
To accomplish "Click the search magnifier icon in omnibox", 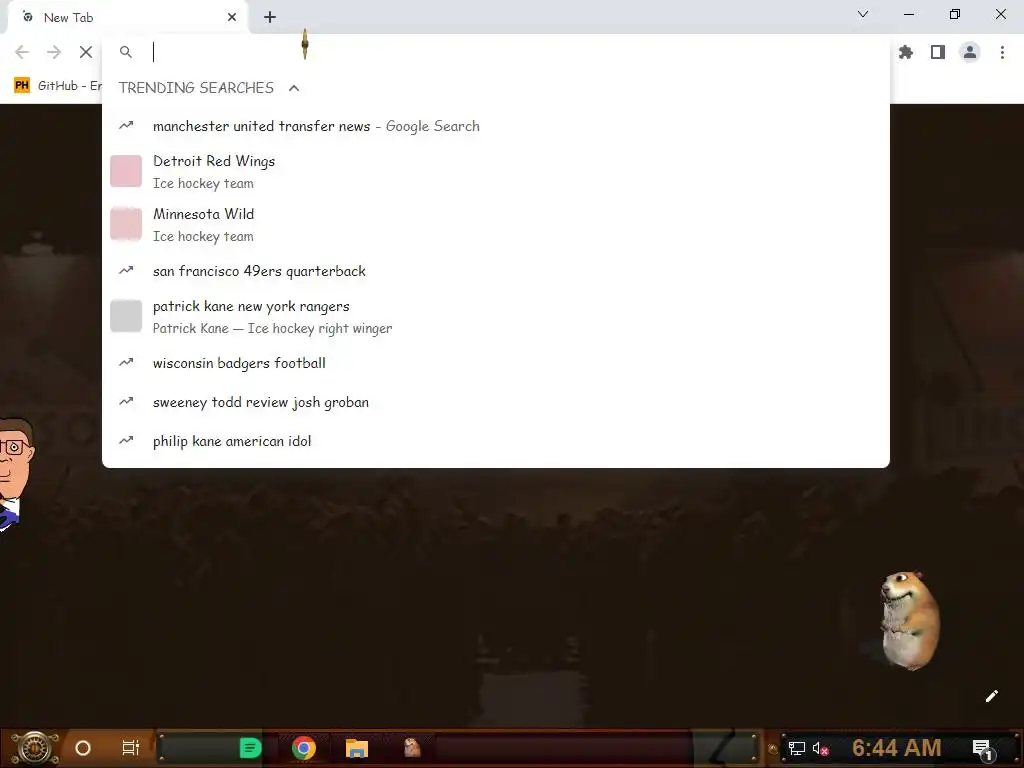I will pyautogui.click(x=126, y=52).
